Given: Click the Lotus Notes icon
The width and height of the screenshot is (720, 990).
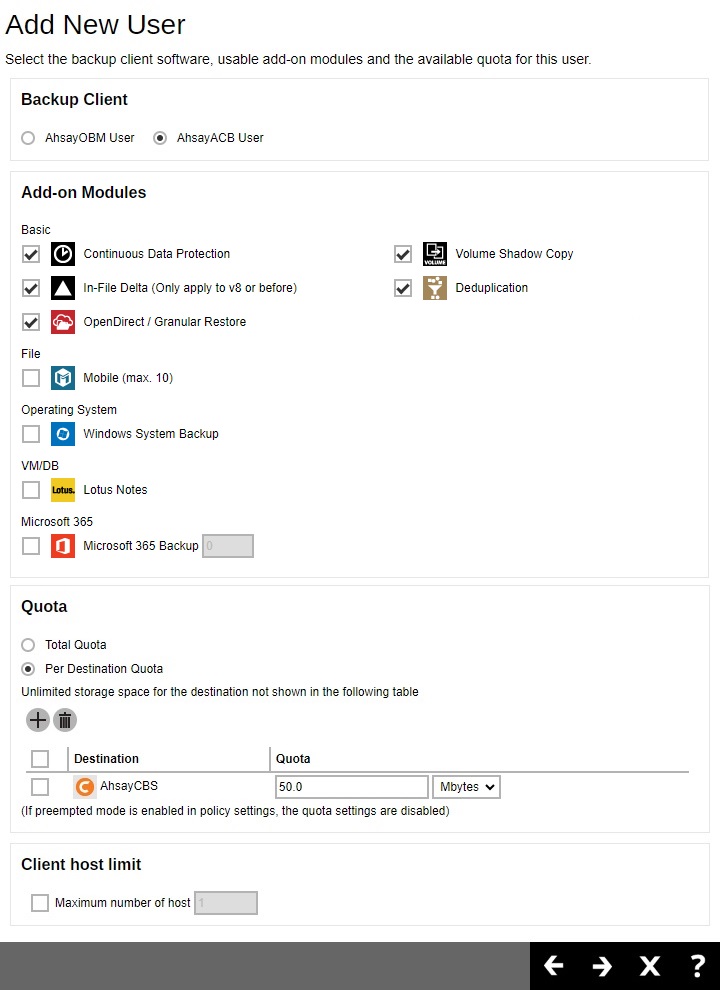Looking at the screenshot, I should (x=63, y=490).
